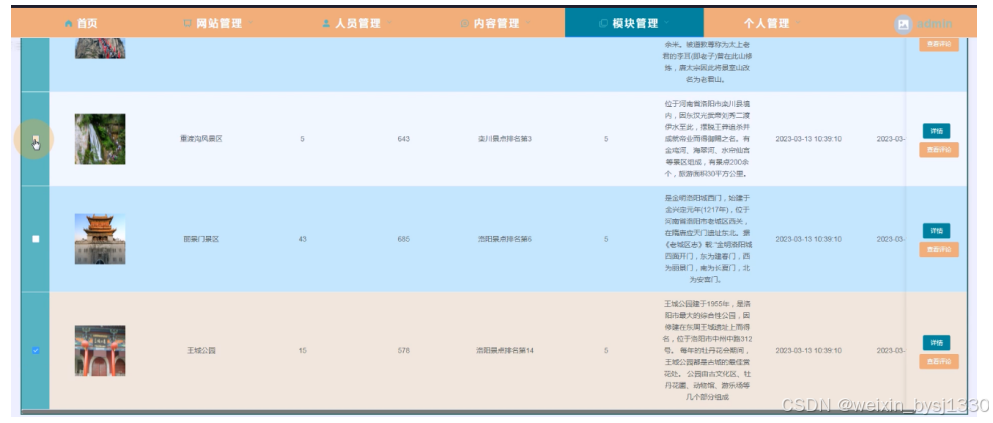Viewport: 993px width, 423px height.
Task: Open the gate thumbnail of 王城公园
Action: 100,350
